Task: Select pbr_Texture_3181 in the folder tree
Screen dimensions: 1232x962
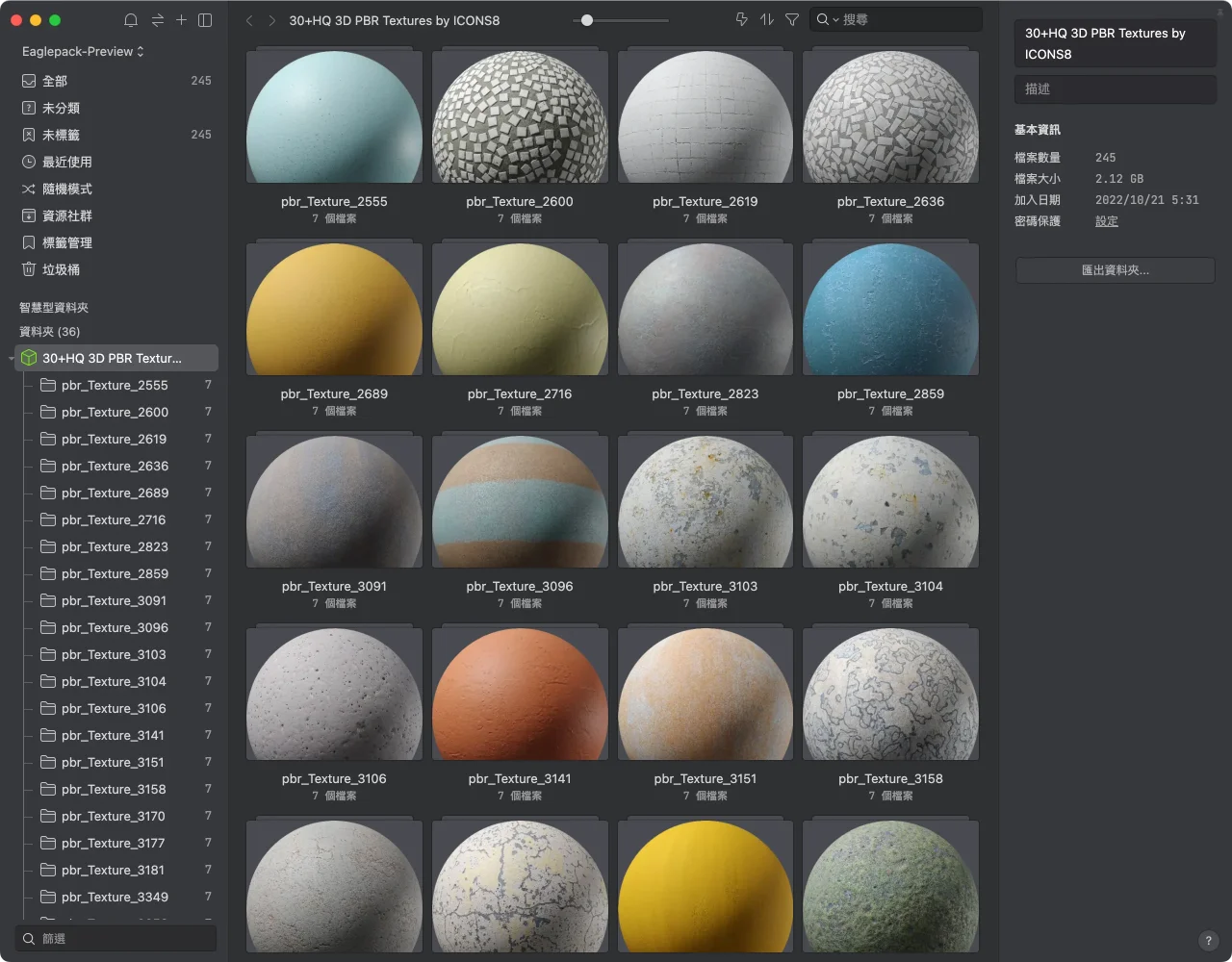Action: 116,870
